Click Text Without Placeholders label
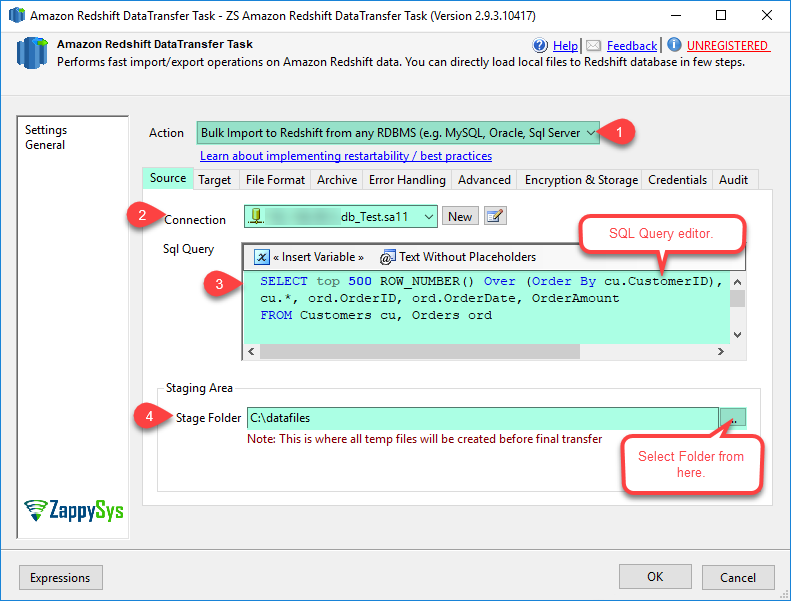 (467, 257)
